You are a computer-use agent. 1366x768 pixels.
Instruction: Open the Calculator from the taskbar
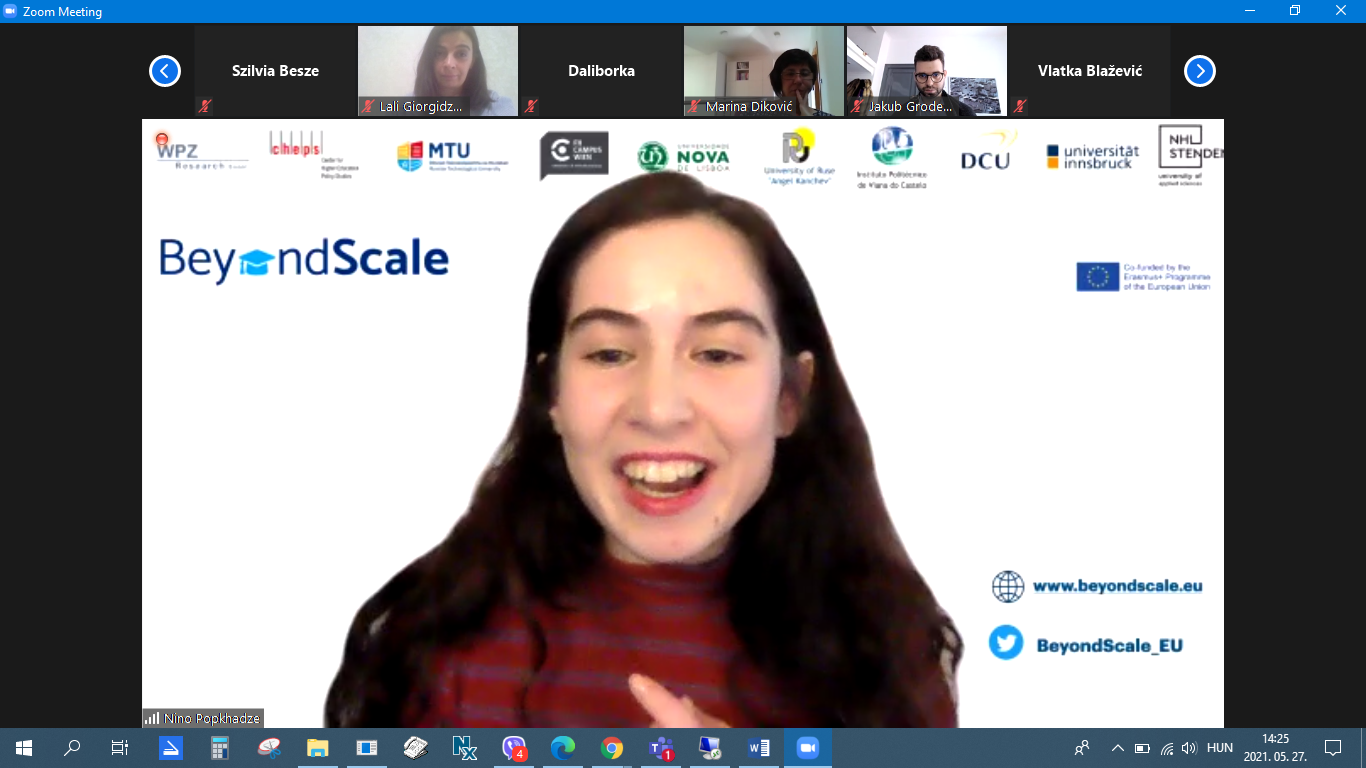(x=220, y=748)
